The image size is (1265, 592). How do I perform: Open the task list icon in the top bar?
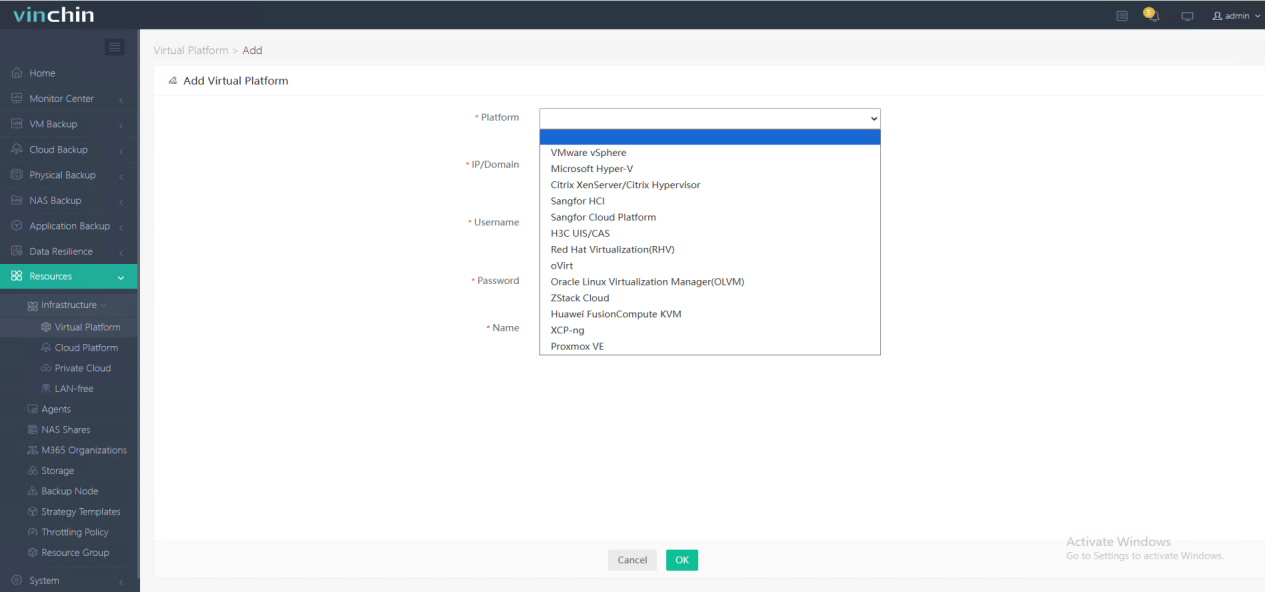(x=1122, y=16)
